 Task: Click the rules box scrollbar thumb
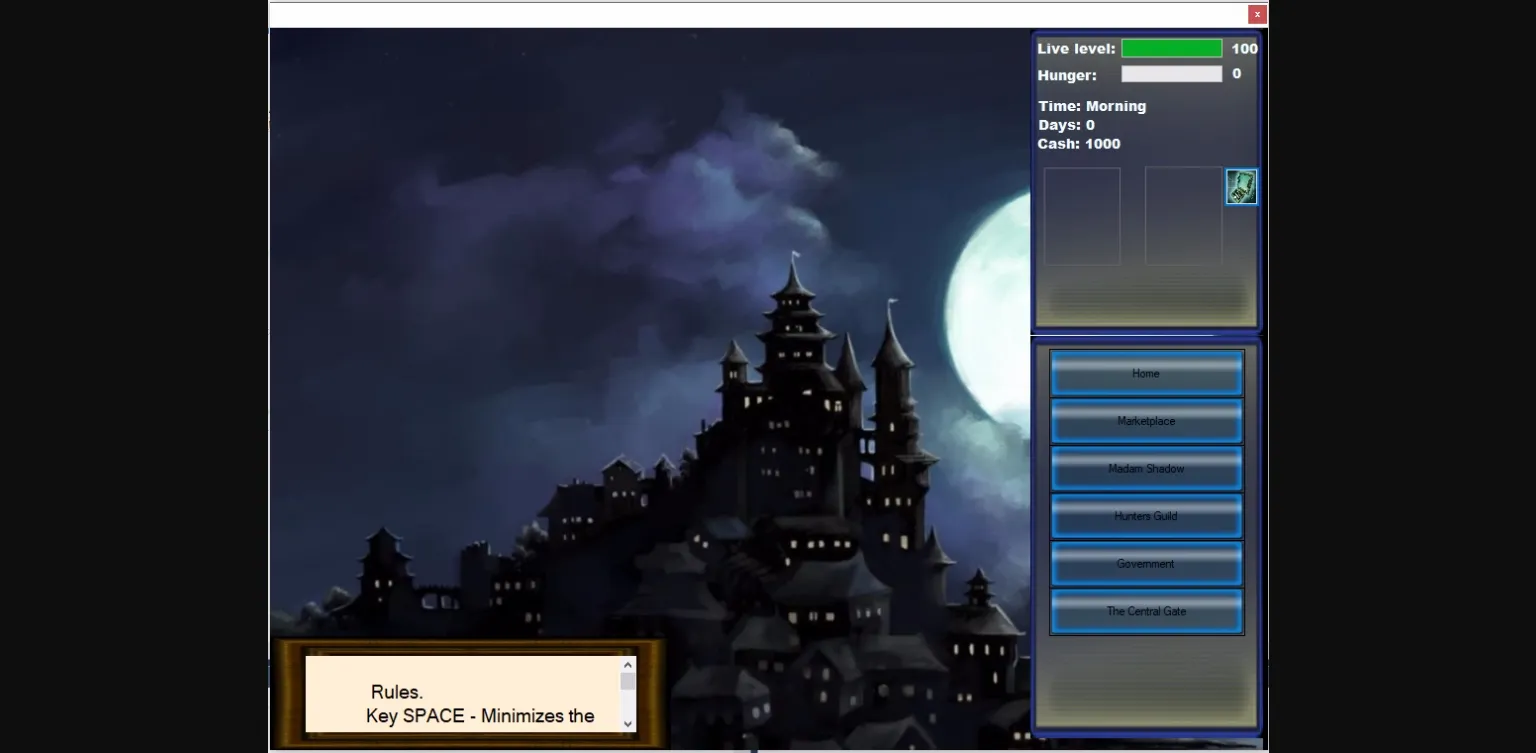coord(628,682)
